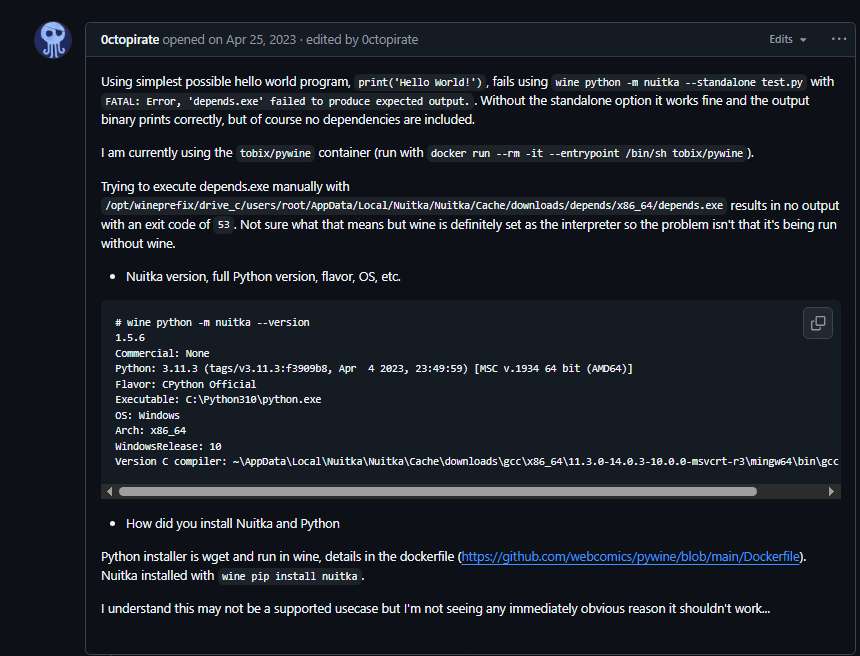Open the three-dot comment options menu
860x656 pixels.
point(839,39)
